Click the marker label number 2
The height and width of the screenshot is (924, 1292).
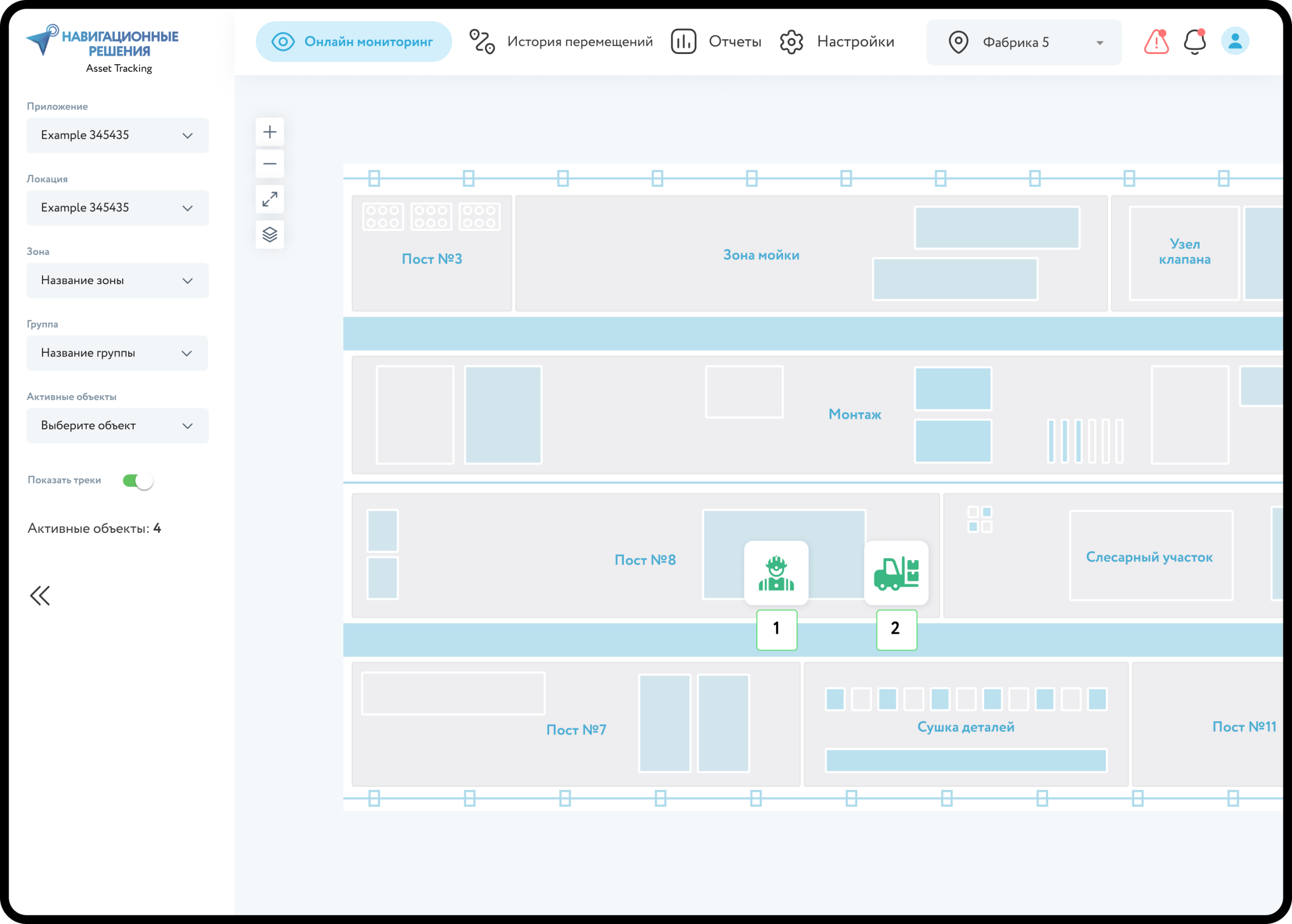pos(896,629)
